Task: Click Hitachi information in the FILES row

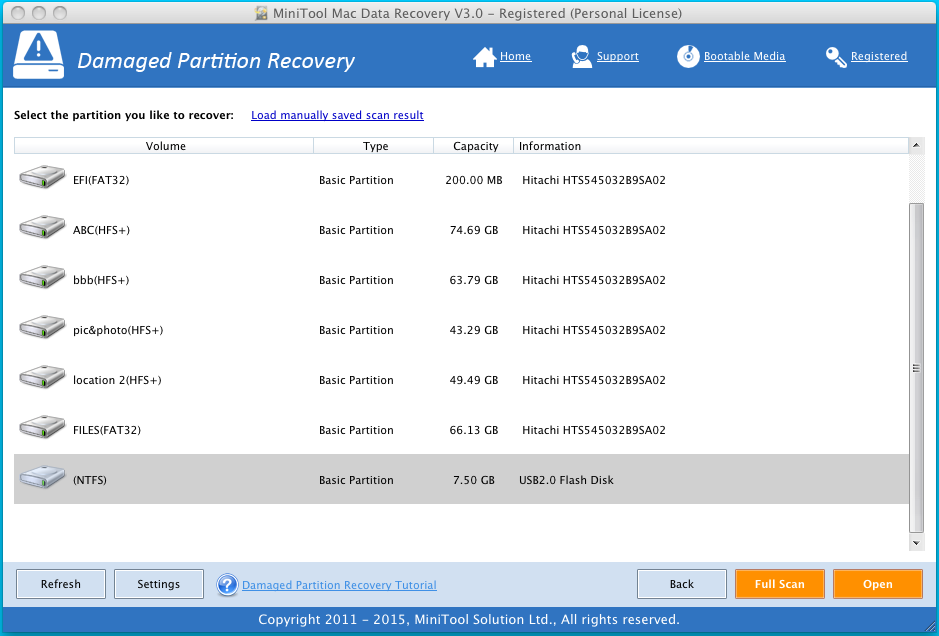Action: (593, 430)
